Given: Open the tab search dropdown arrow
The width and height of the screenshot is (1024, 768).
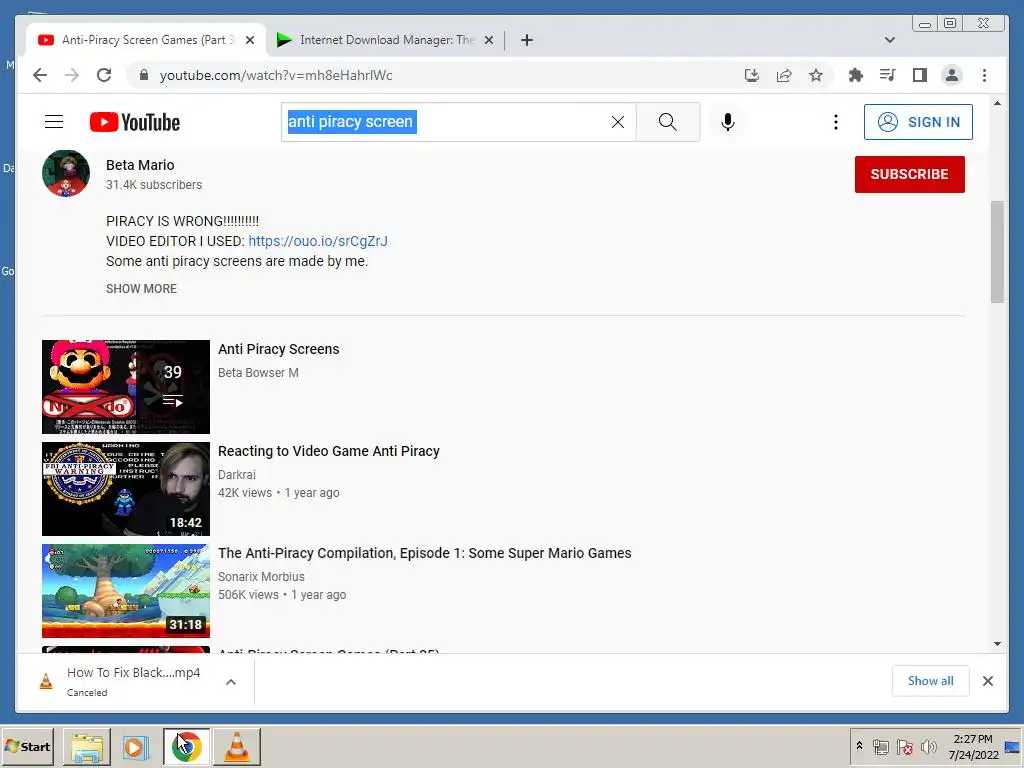Looking at the screenshot, I should click(889, 40).
